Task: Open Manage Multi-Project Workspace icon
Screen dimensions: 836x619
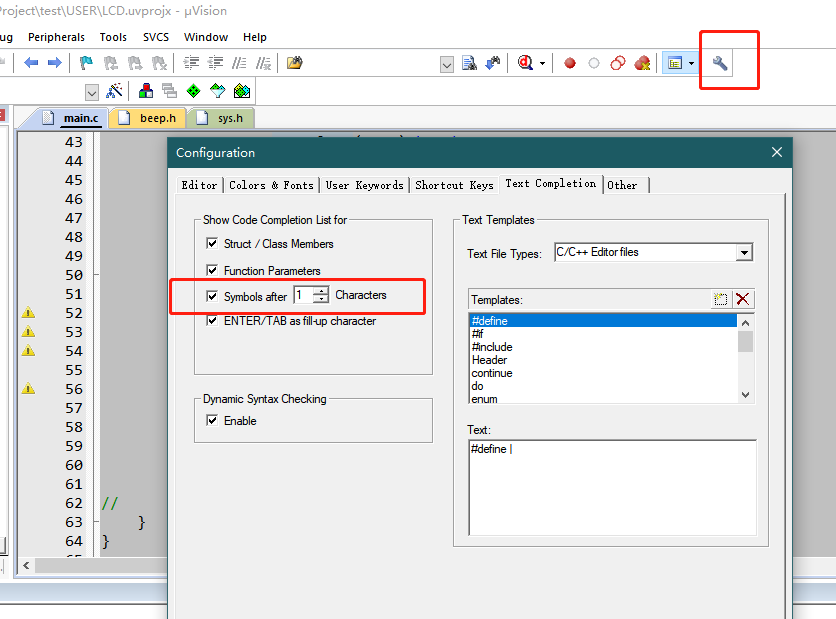Action: pyautogui.click(x=170, y=91)
